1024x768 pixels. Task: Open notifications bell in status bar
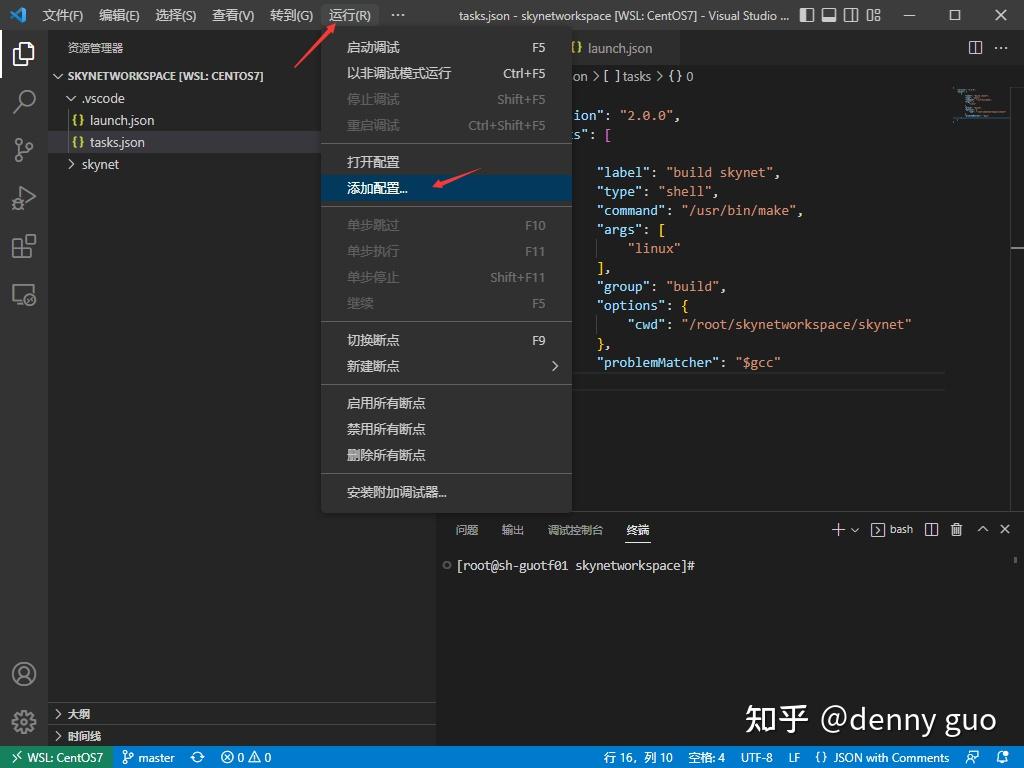coord(1003,758)
